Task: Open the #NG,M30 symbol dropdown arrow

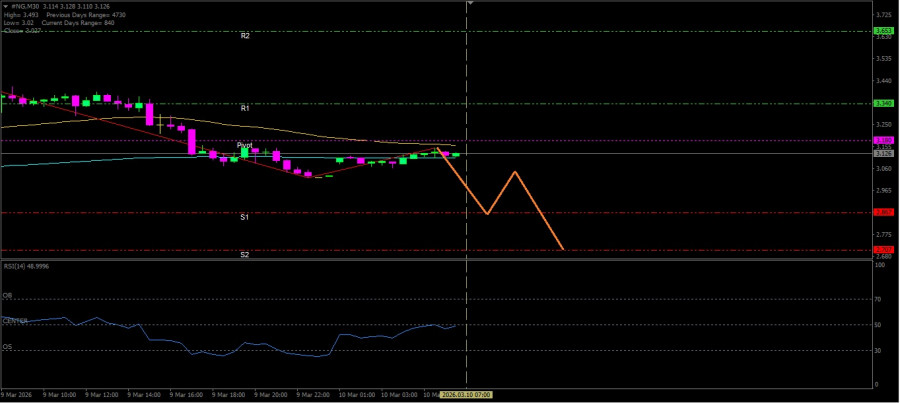Action: click(x=5, y=6)
